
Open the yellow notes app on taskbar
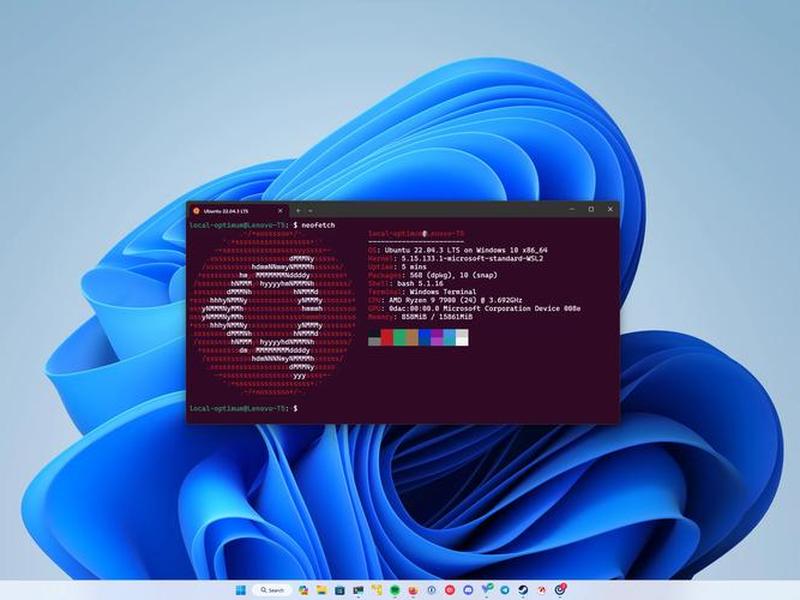(x=377, y=590)
